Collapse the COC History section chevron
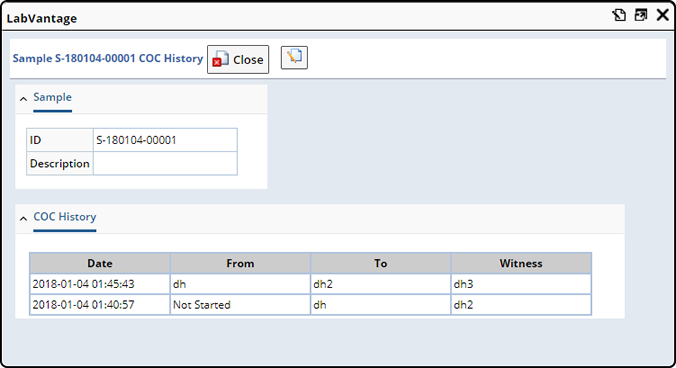This screenshot has width=676, height=368. tap(24, 218)
